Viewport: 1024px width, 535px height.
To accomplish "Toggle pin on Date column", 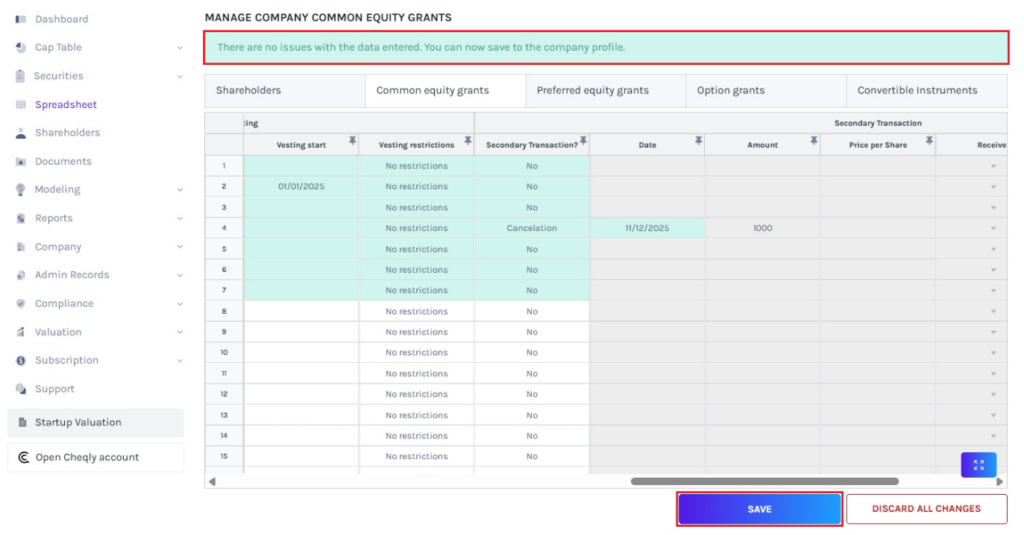I will [x=698, y=142].
